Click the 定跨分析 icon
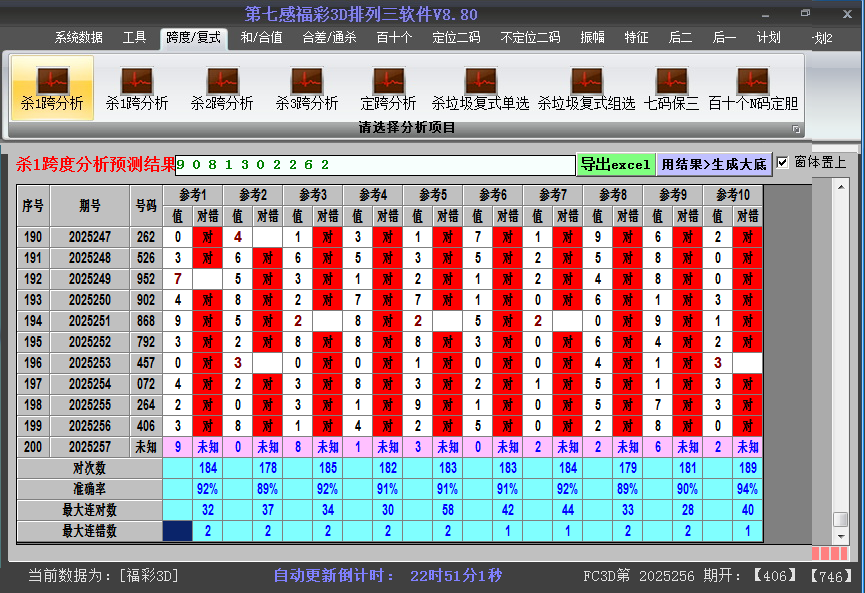 pos(388,88)
